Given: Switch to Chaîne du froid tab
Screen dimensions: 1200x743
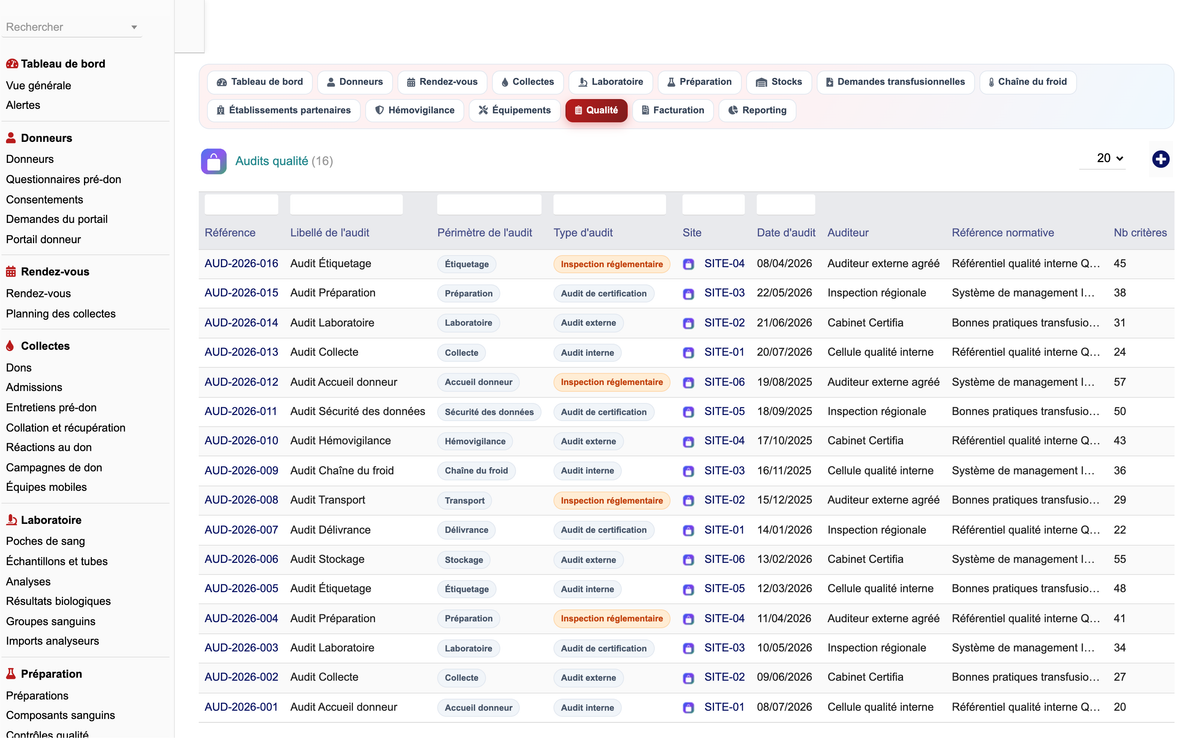Looking at the screenshot, I should tap(1027, 82).
